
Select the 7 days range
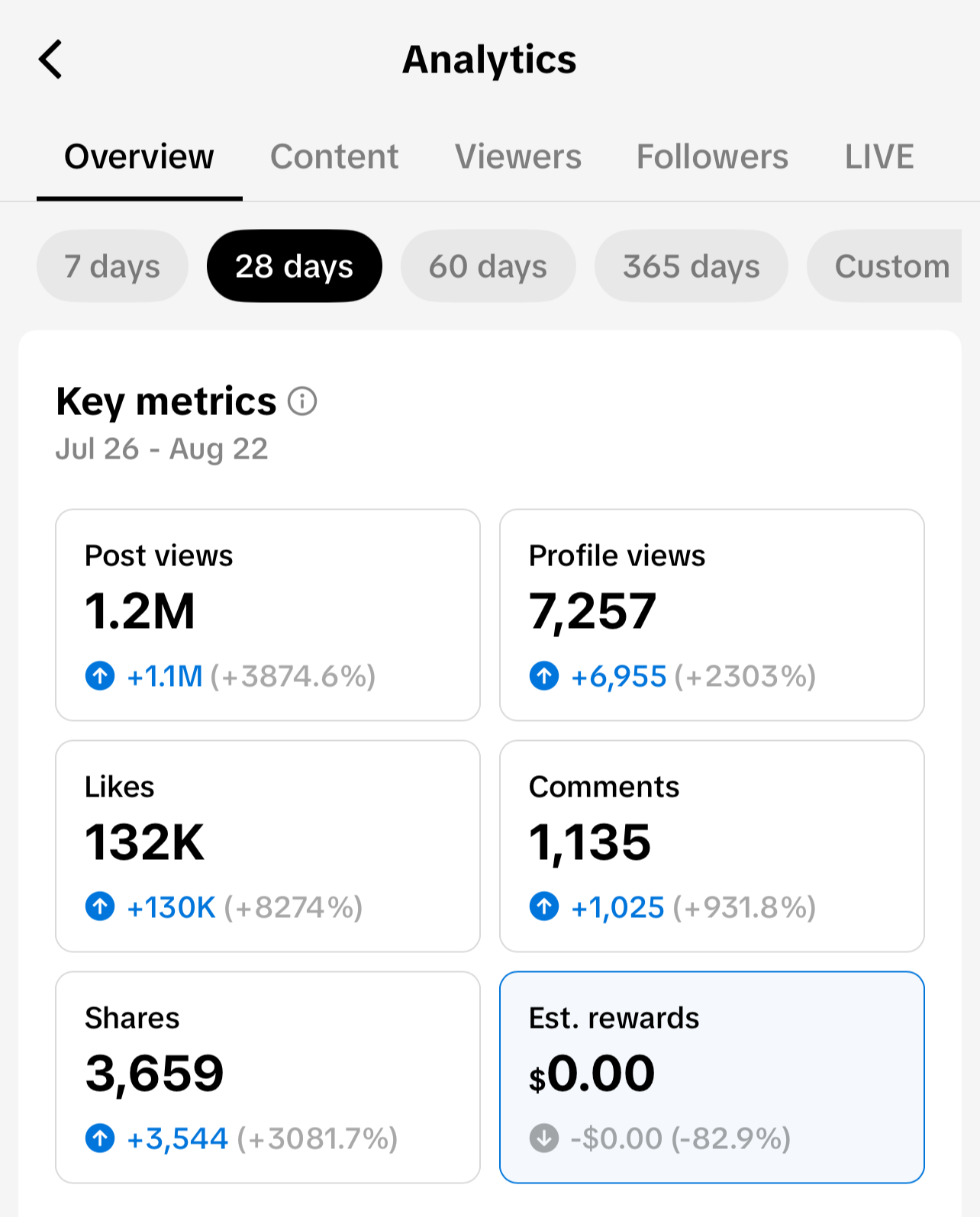pyautogui.click(x=112, y=266)
